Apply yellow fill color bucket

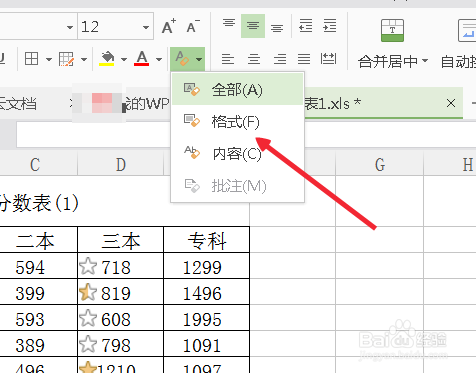pos(107,58)
